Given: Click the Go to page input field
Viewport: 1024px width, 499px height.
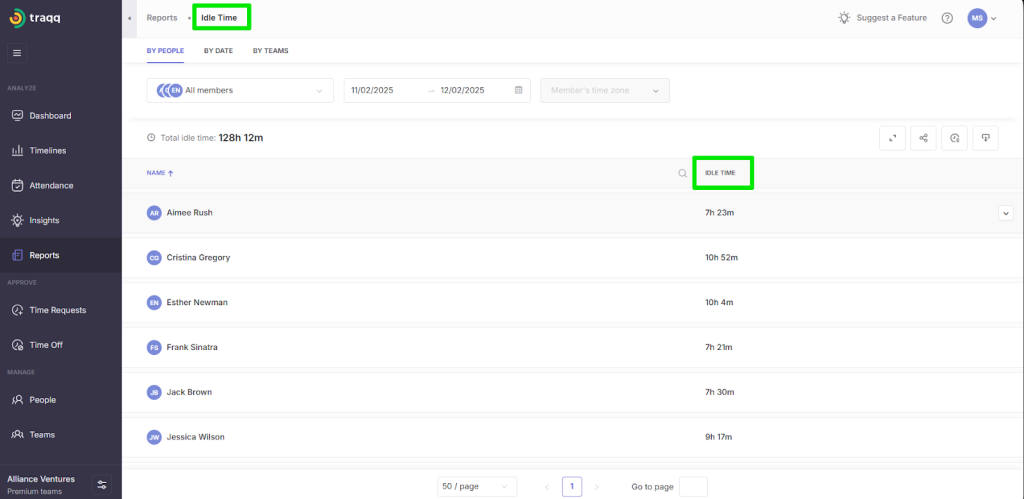Looking at the screenshot, I should coord(693,486).
